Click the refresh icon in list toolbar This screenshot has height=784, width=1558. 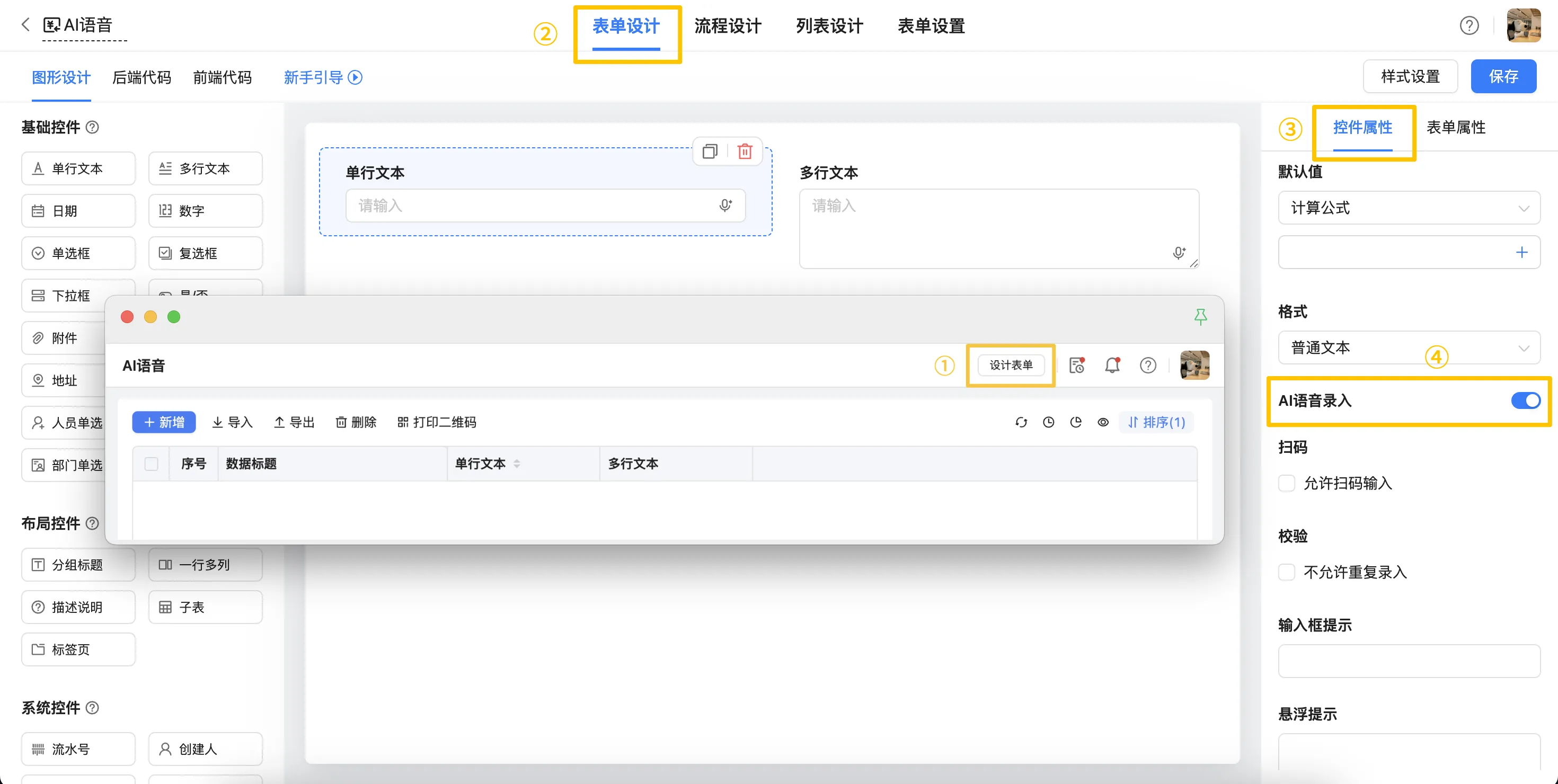click(x=1021, y=422)
